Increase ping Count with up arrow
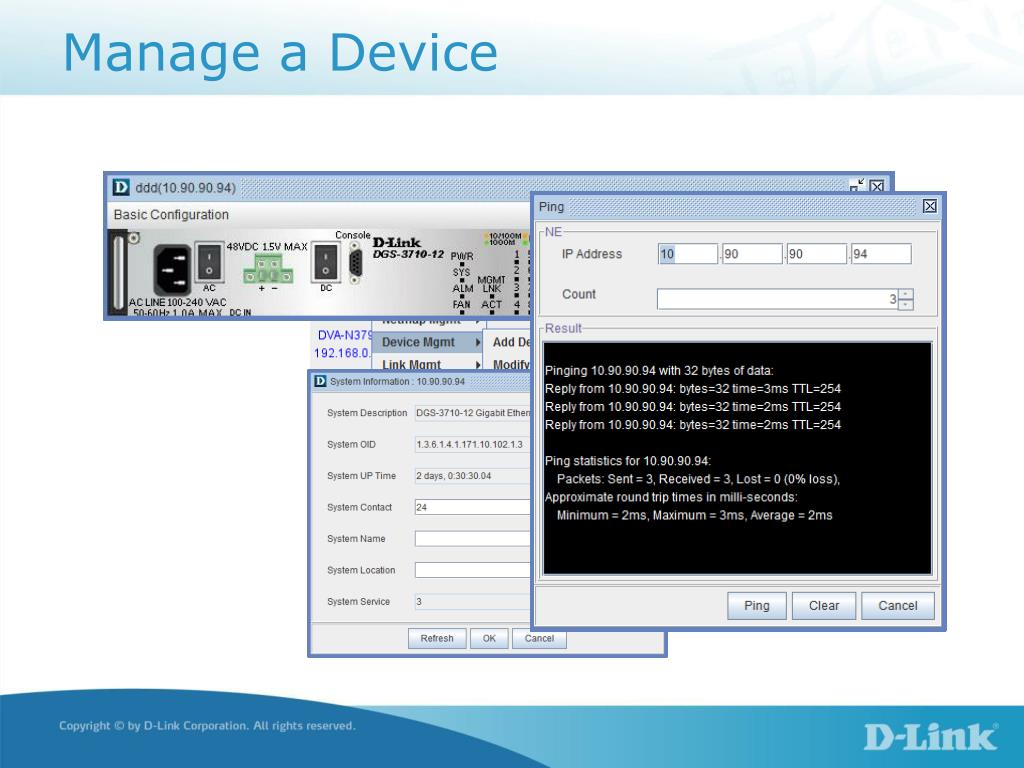 [x=906, y=294]
